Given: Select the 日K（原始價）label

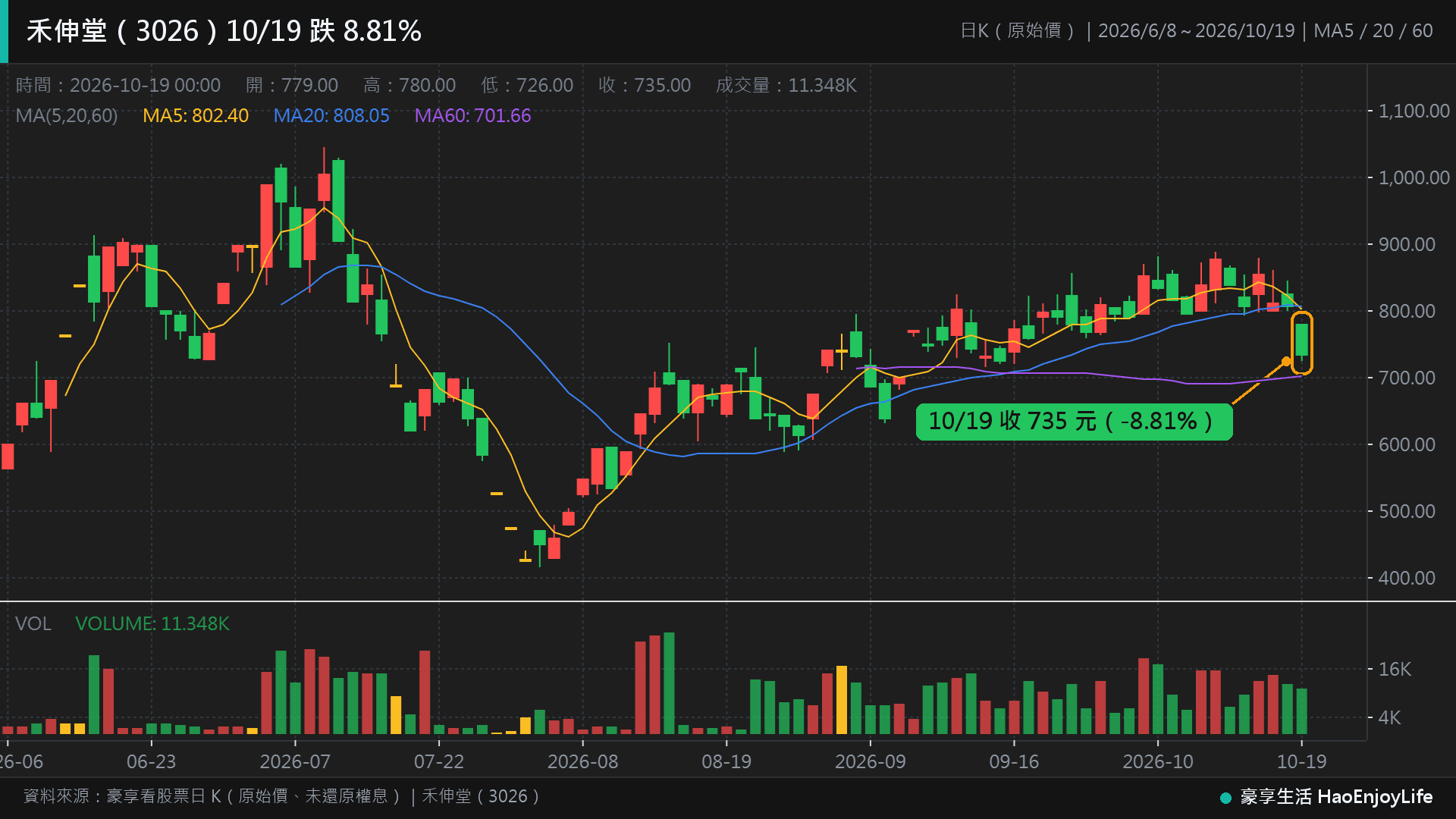Looking at the screenshot, I should point(1017,31).
